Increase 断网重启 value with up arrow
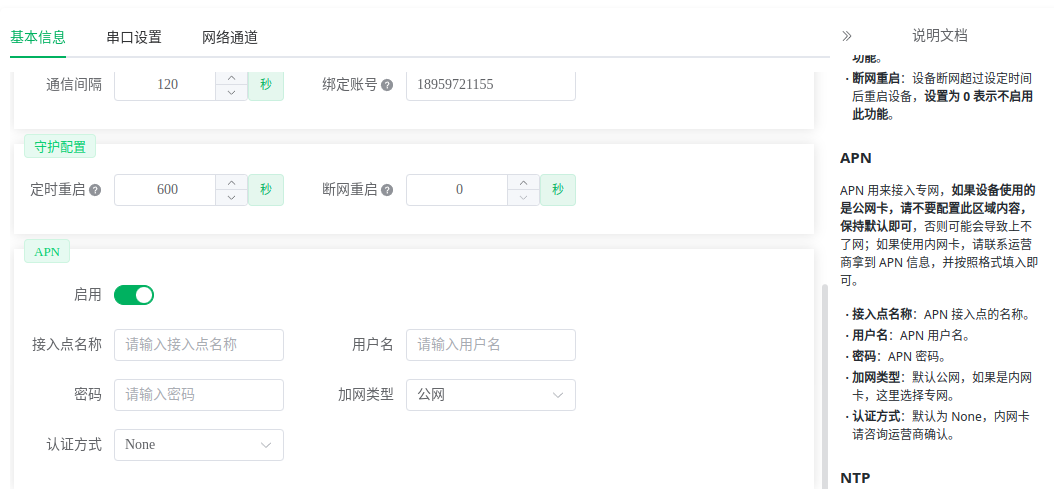 [x=523, y=182]
